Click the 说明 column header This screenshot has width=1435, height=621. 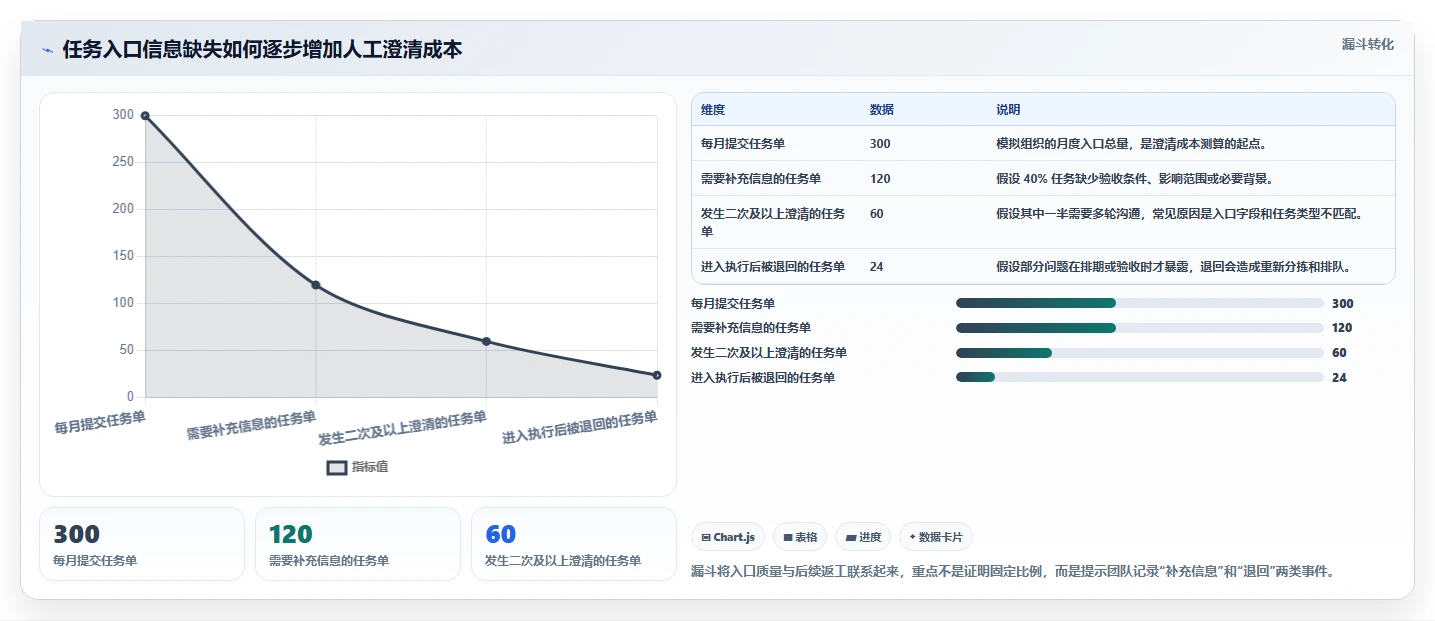point(1008,109)
